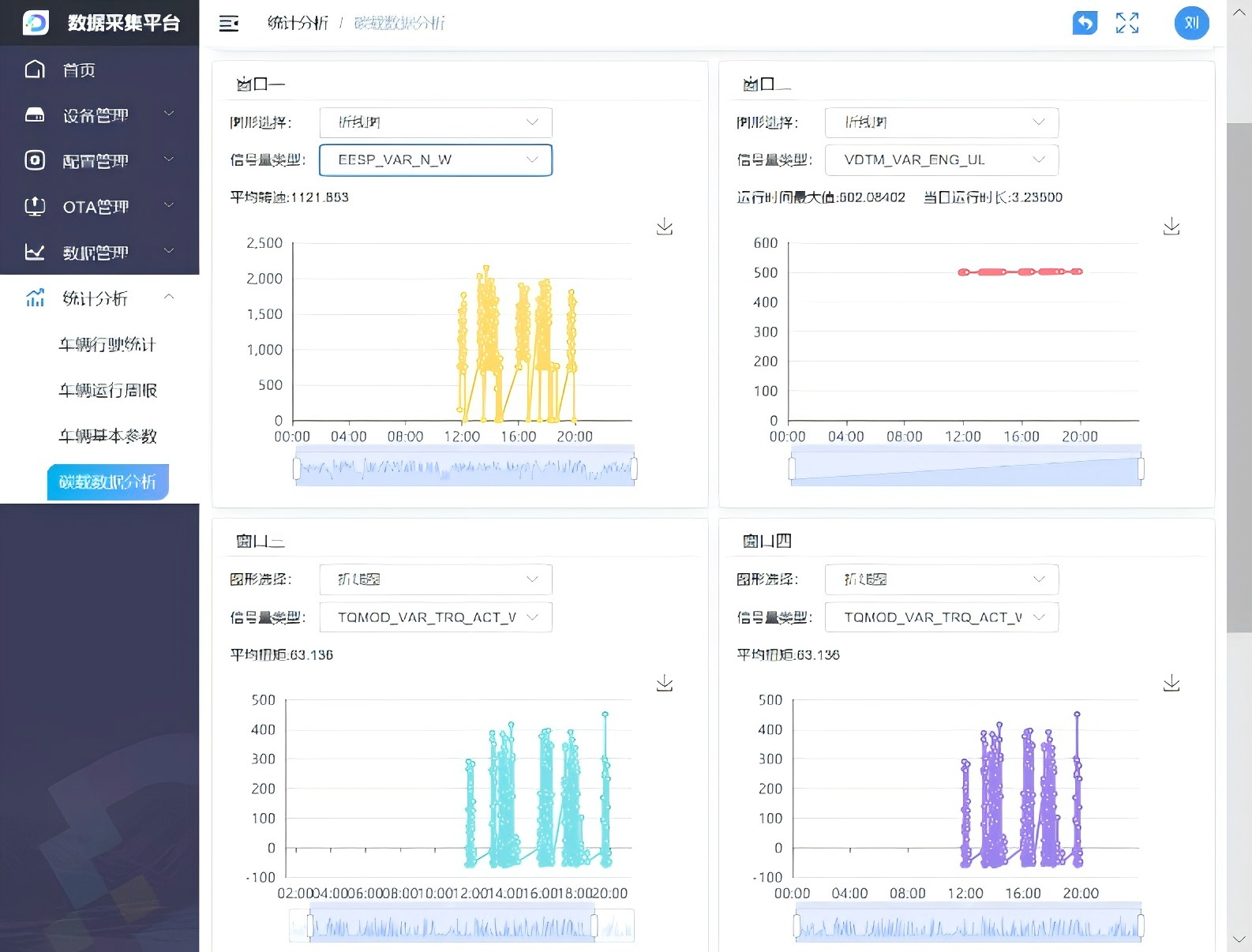Open EESP_VAR_N_W signal type dropdown
Viewport: 1252px width, 952px height.
pyautogui.click(x=435, y=160)
